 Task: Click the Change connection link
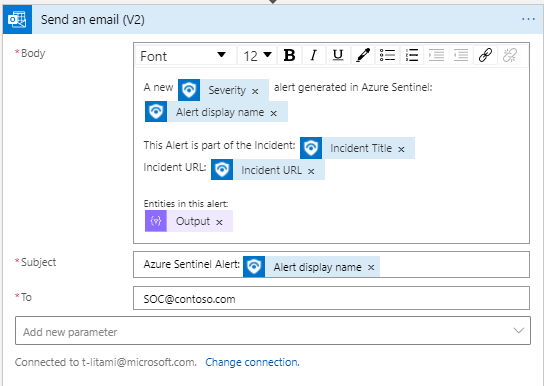tap(252, 362)
